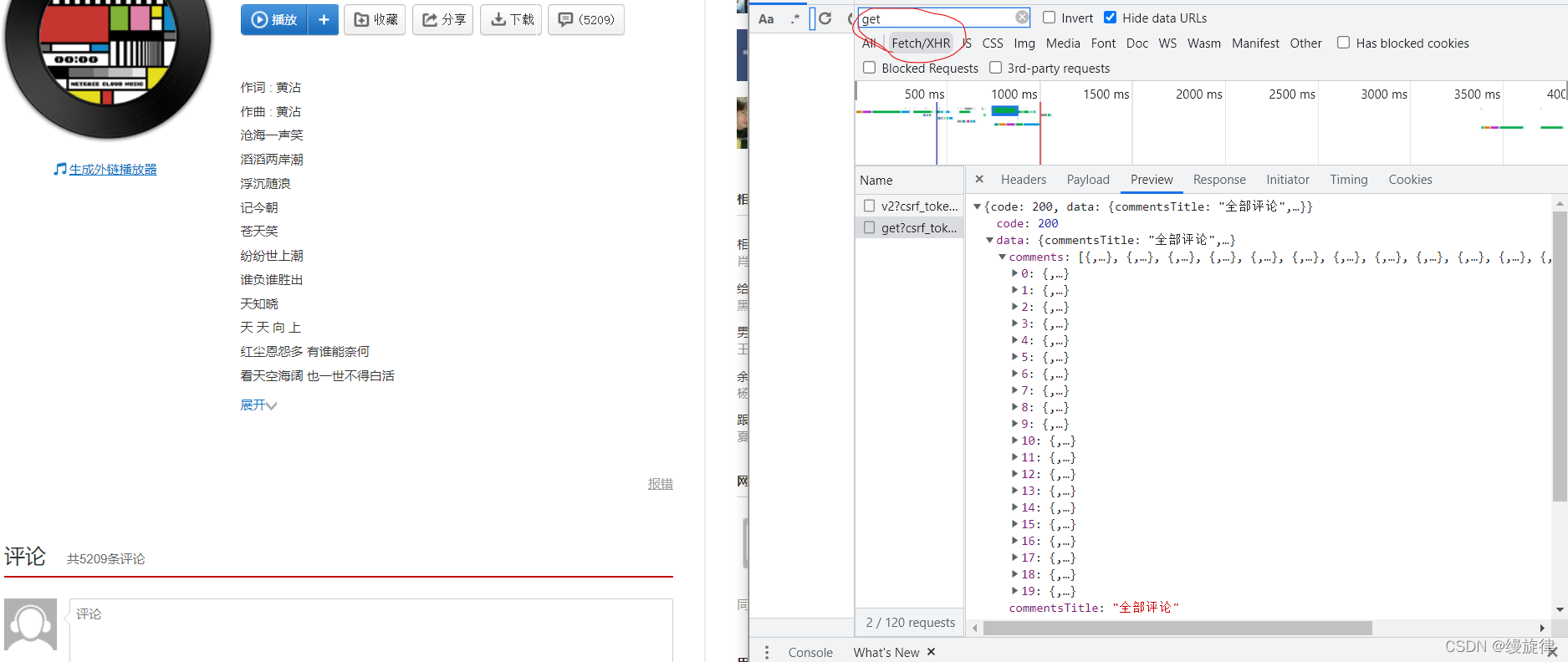Collapse the root JSON object triangle

tap(977, 206)
